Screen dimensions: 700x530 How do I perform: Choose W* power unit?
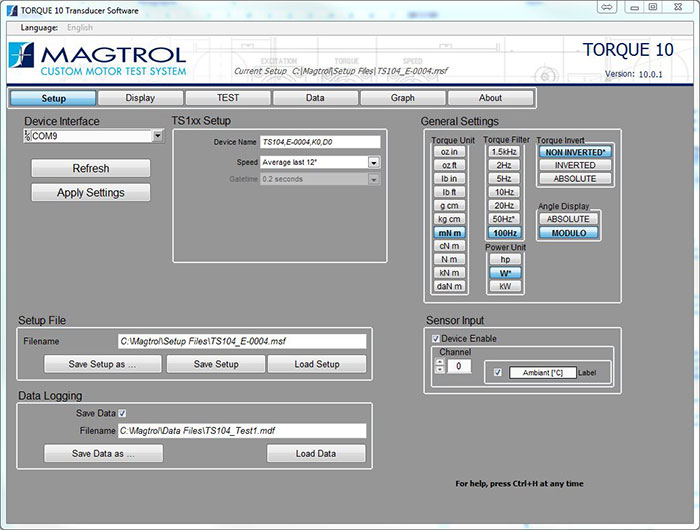[x=505, y=273]
